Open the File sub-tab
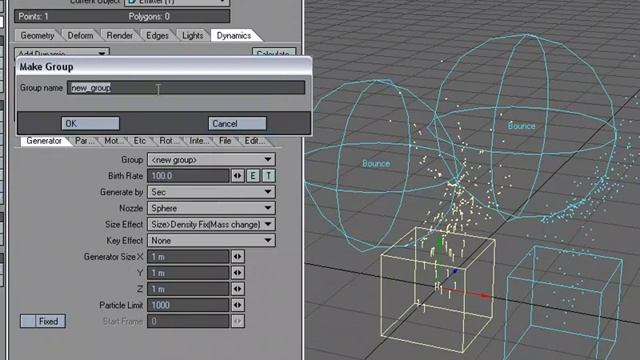Screen dimensions: 640x360 pos(225,141)
